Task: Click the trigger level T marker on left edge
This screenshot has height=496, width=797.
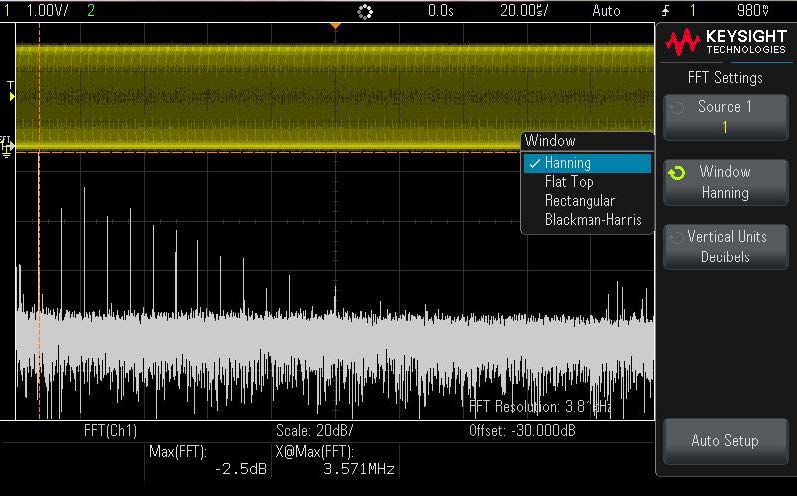Action: (10, 92)
